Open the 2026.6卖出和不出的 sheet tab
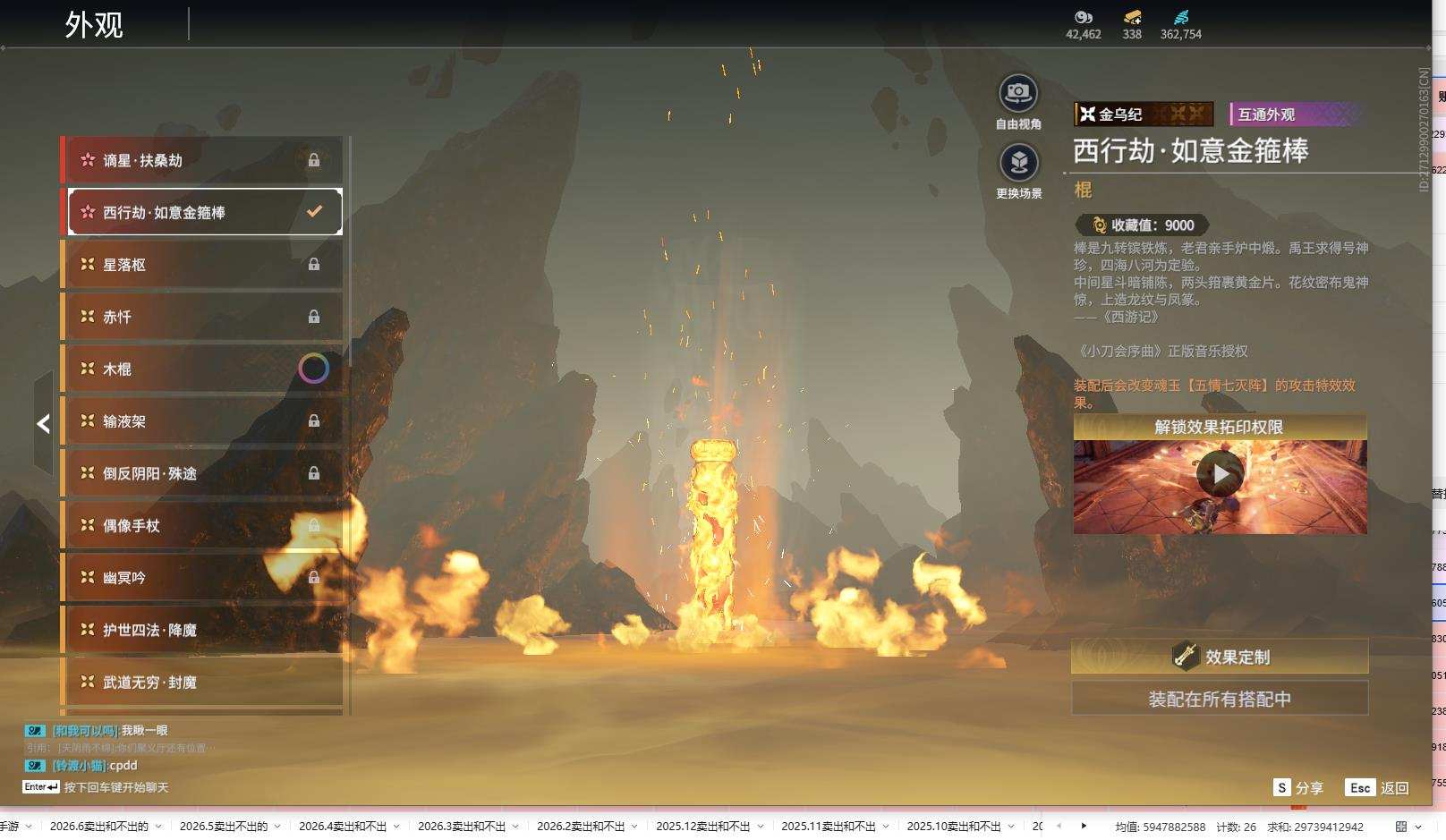Screen dimensions: 1446x840 pos(98,826)
